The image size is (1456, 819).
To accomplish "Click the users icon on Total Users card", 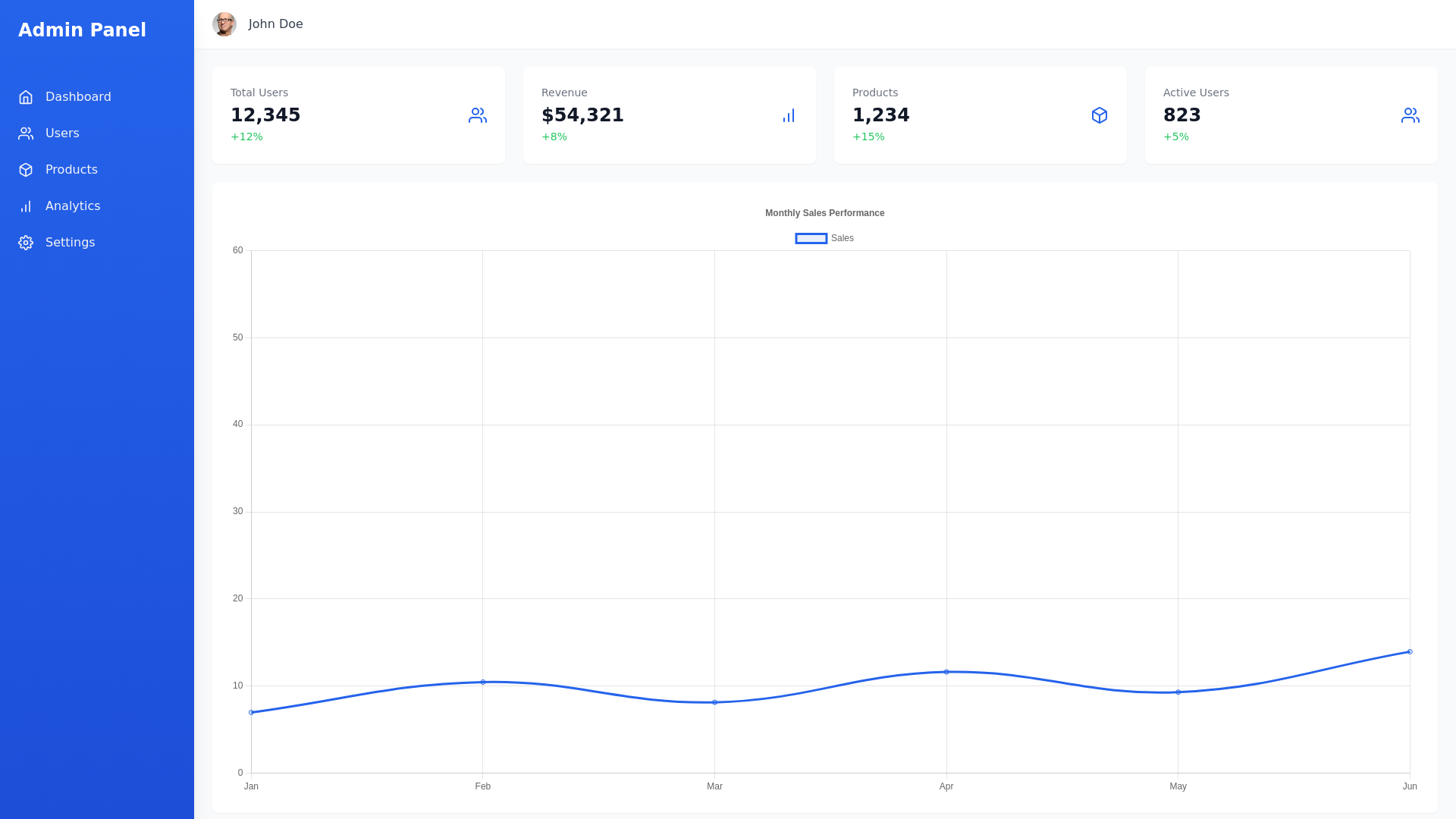I will 478,115.
